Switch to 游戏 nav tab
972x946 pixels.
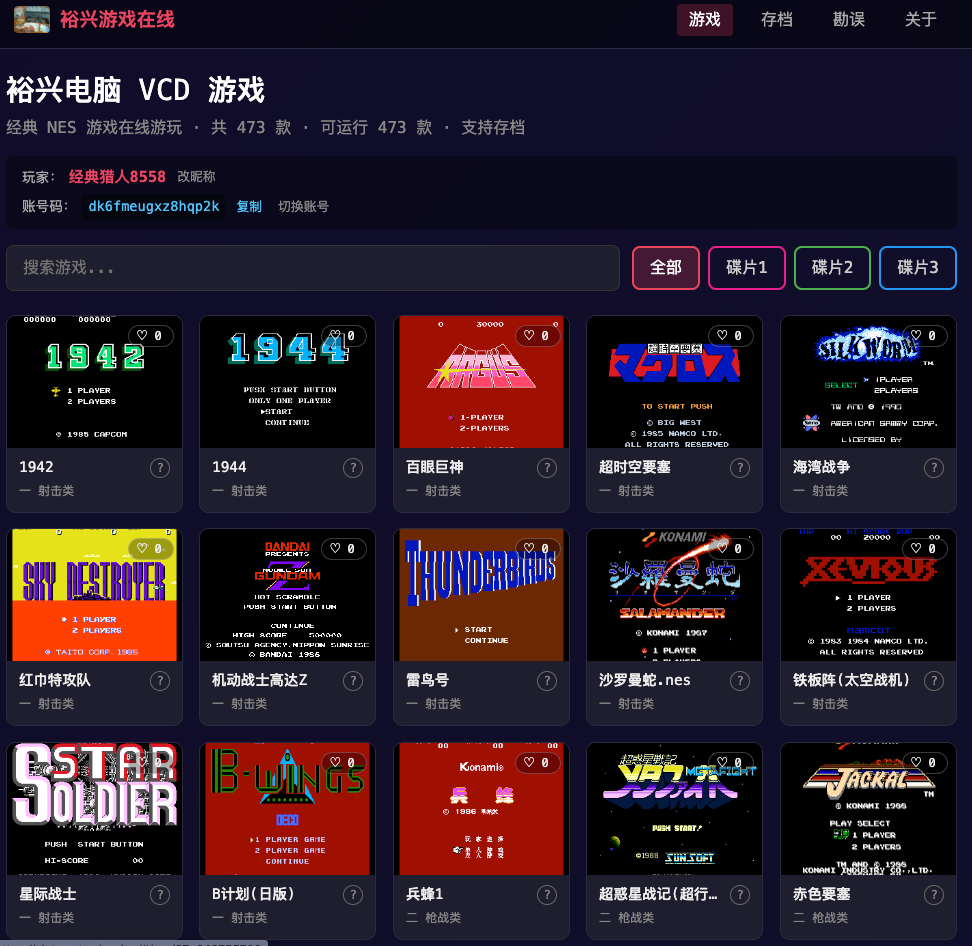point(705,20)
